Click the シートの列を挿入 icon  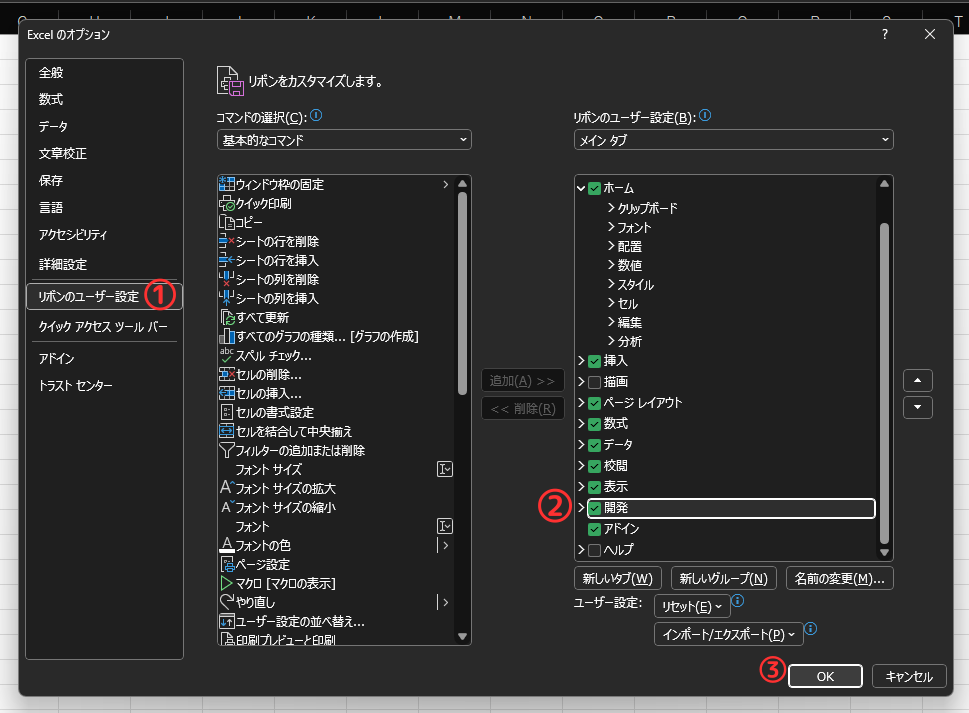(227, 298)
